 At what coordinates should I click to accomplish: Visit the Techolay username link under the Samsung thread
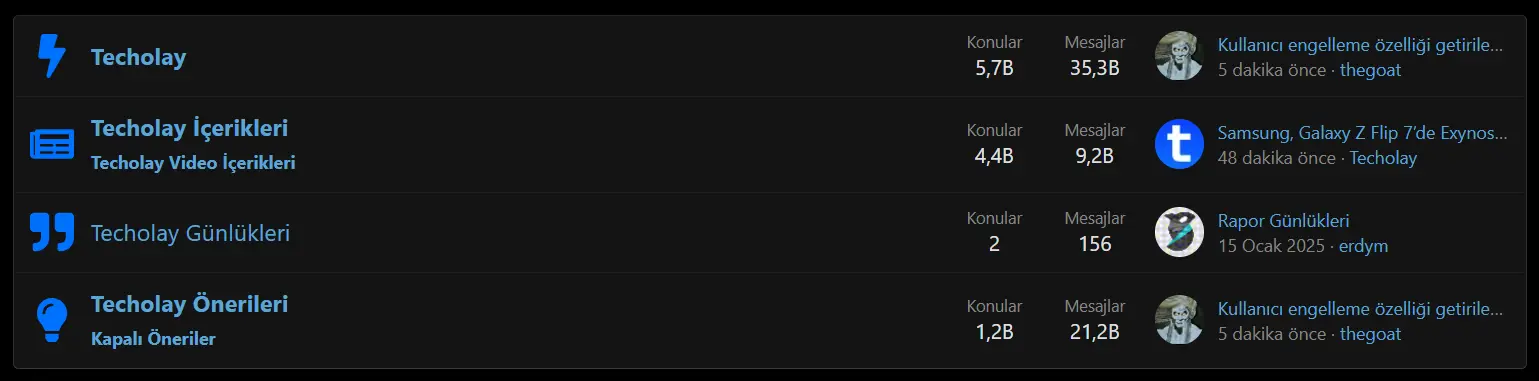(x=1383, y=158)
